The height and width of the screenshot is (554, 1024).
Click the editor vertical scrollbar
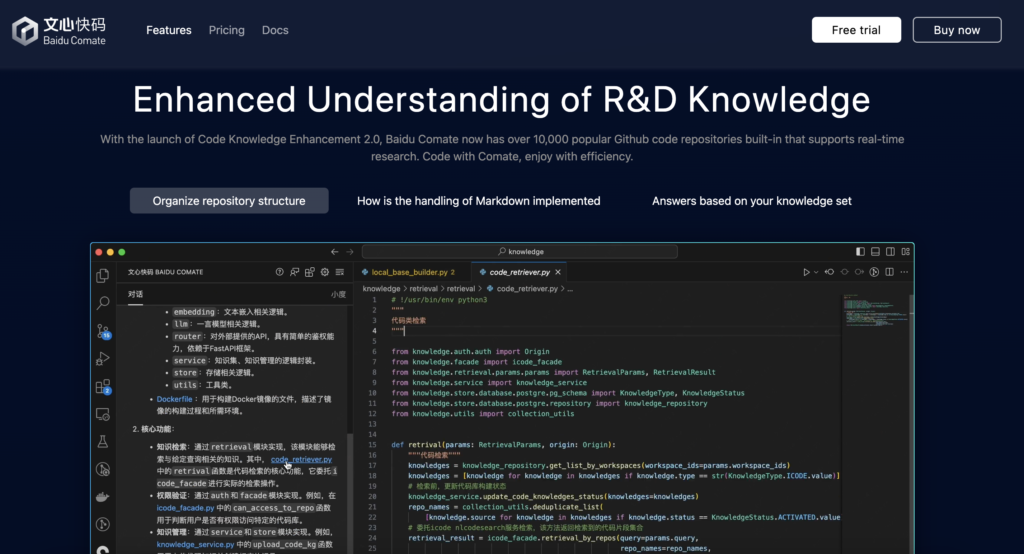pyautogui.click(x=912, y=425)
